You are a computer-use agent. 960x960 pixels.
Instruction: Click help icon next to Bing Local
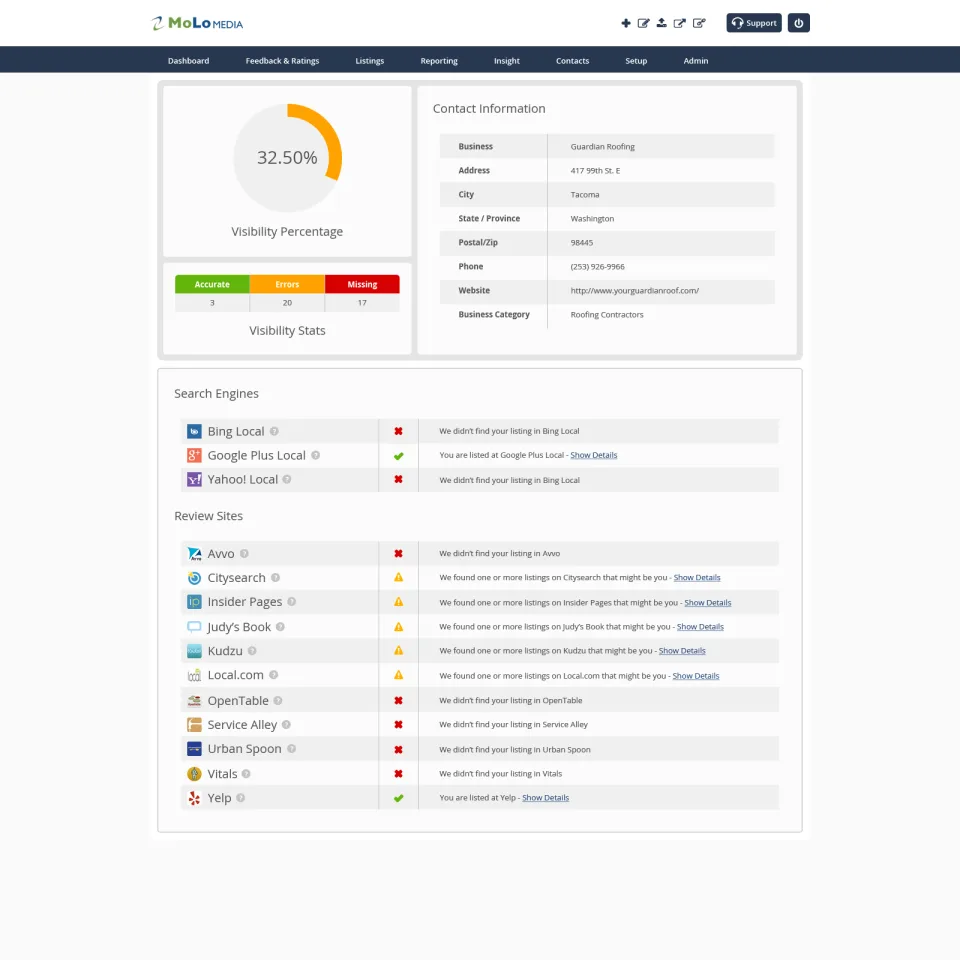pos(274,431)
